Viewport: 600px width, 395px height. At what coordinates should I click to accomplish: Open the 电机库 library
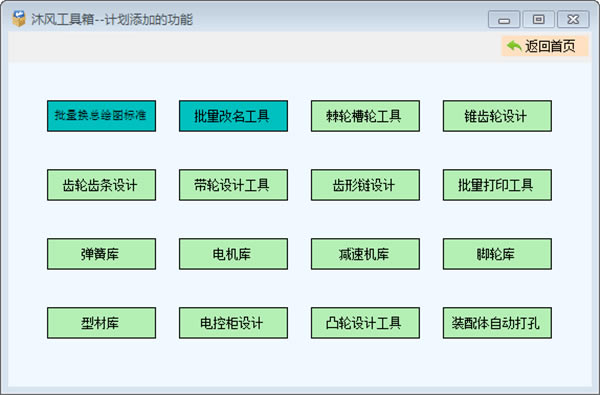(x=233, y=254)
